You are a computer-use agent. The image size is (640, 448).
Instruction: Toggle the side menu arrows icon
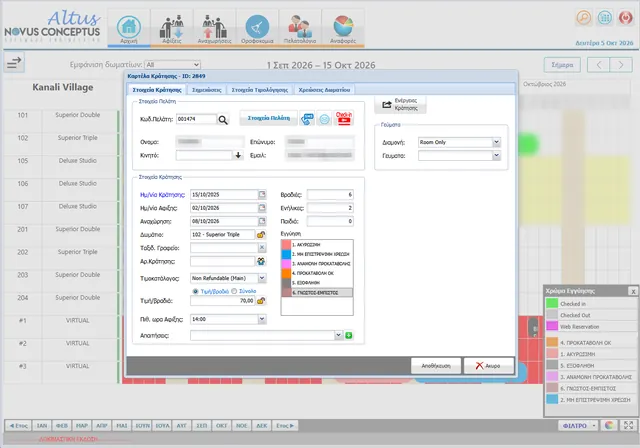(x=14, y=62)
